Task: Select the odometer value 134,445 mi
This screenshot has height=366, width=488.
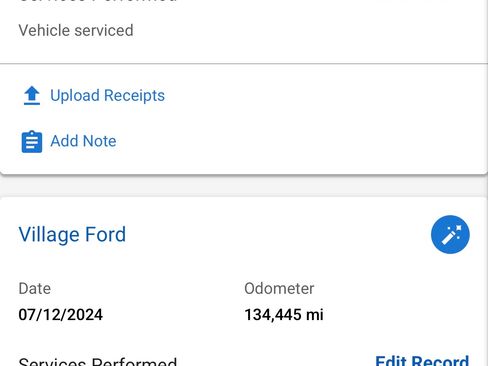Action: 284,315
